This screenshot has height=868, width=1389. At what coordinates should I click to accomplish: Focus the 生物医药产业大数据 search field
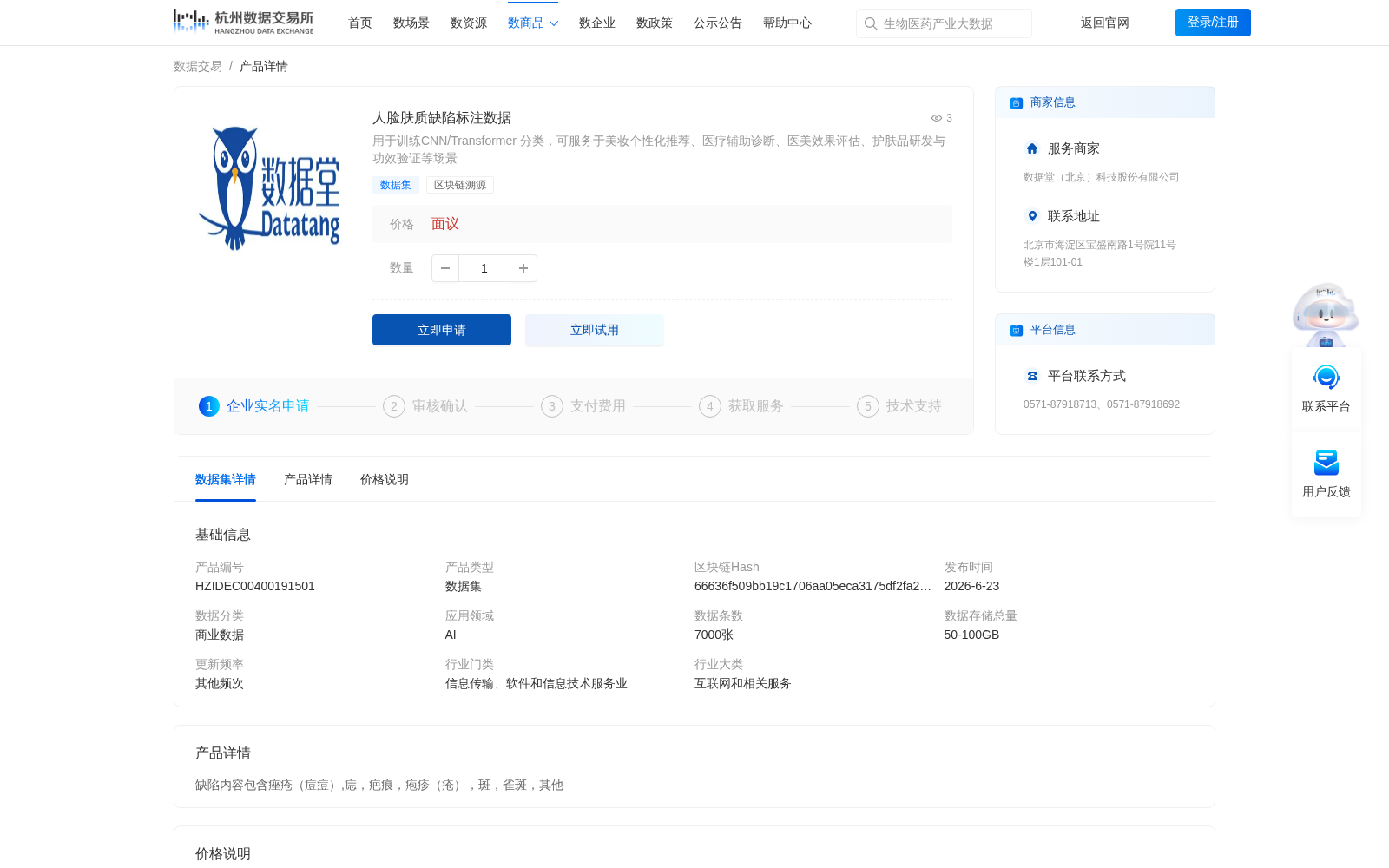[945, 23]
